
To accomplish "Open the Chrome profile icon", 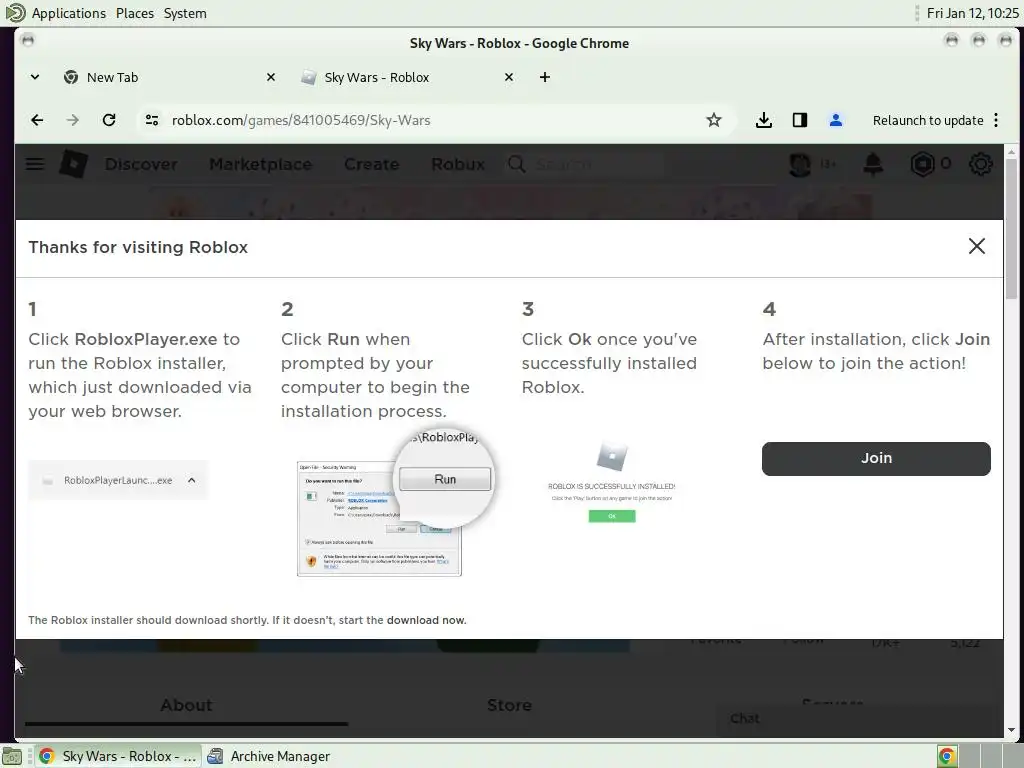I will click(x=835, y=120).
